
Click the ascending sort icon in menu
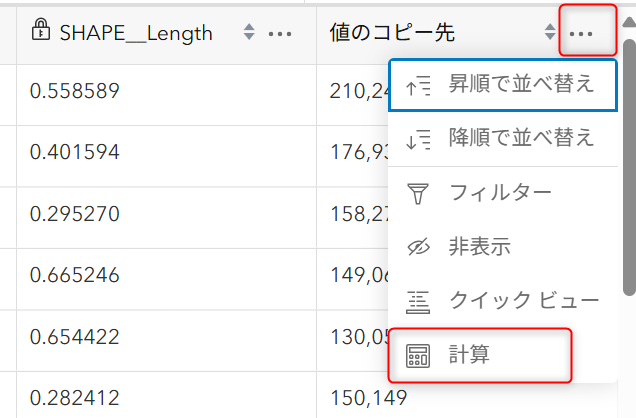(418, 86)
